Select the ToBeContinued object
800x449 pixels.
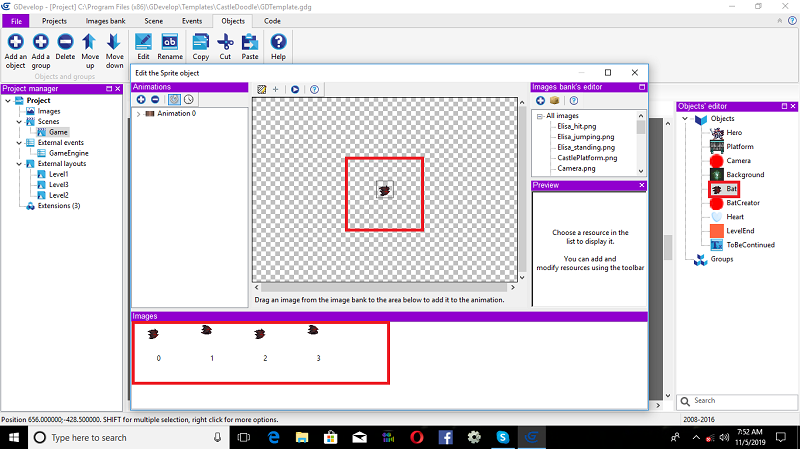coord(751,245)
